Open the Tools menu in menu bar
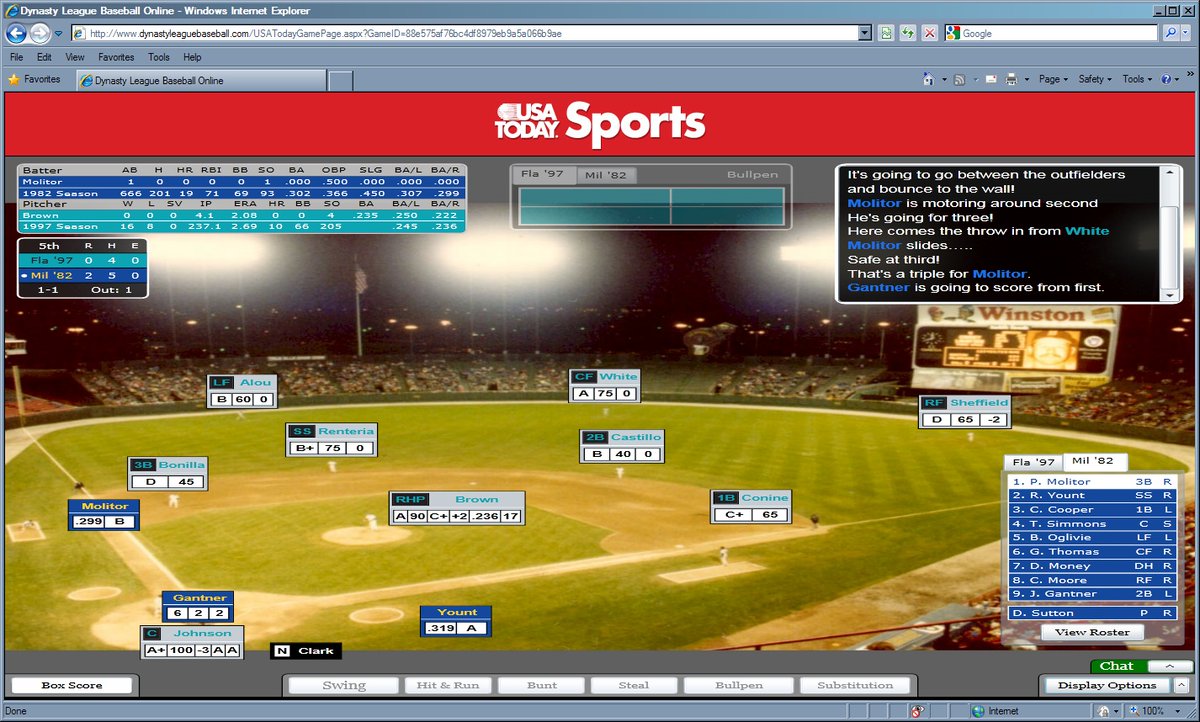The image size is (1200, 722). (x=159, y=57)
